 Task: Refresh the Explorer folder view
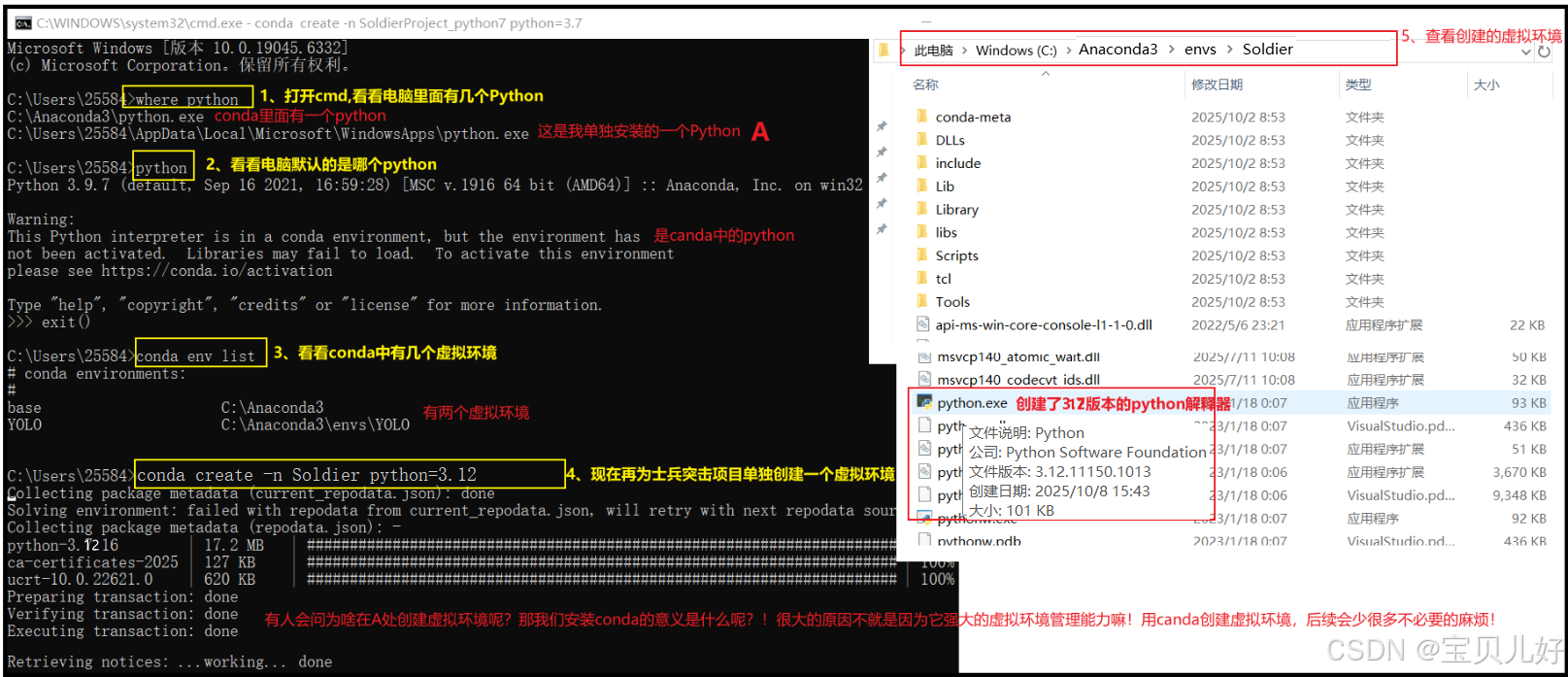pos(1544,51)
